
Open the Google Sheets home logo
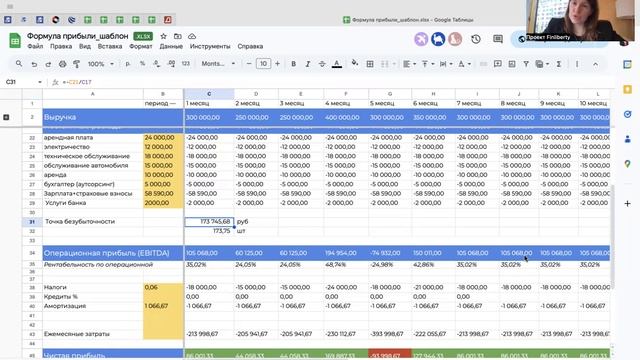pyautogui.click(x=15, y=41)
